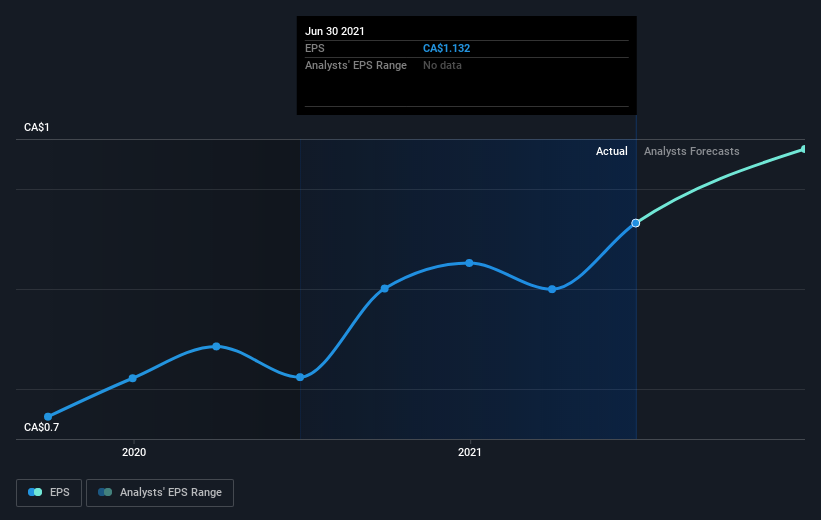Viewport: 821px width, 520px height.
Task: Click the CA$0.7 y-axis label
Action: [x=41, y=427]
